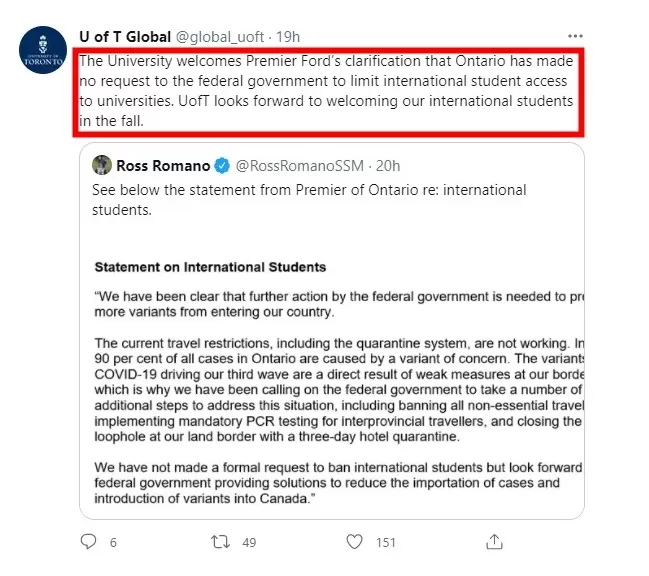Click the retweet arrows icon
The image size is (649, 576).
(x=220, y=542)
